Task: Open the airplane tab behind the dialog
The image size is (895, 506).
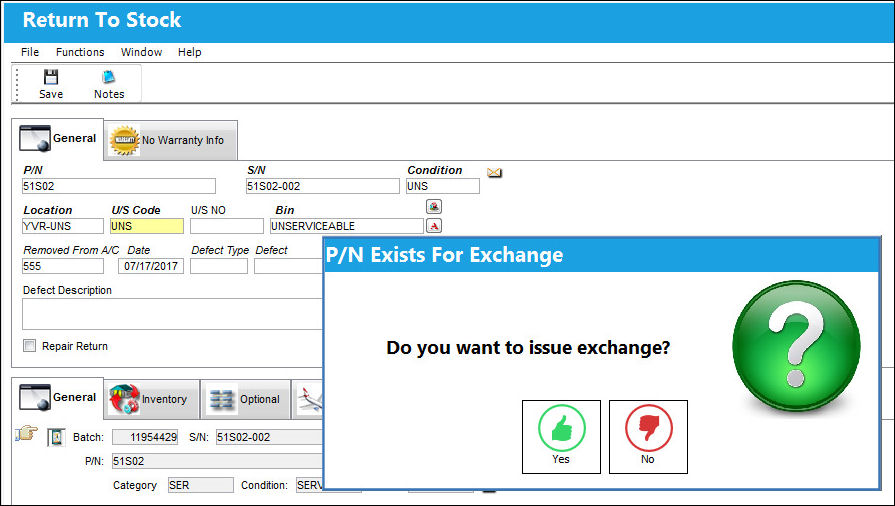Action: coord(308,399)
